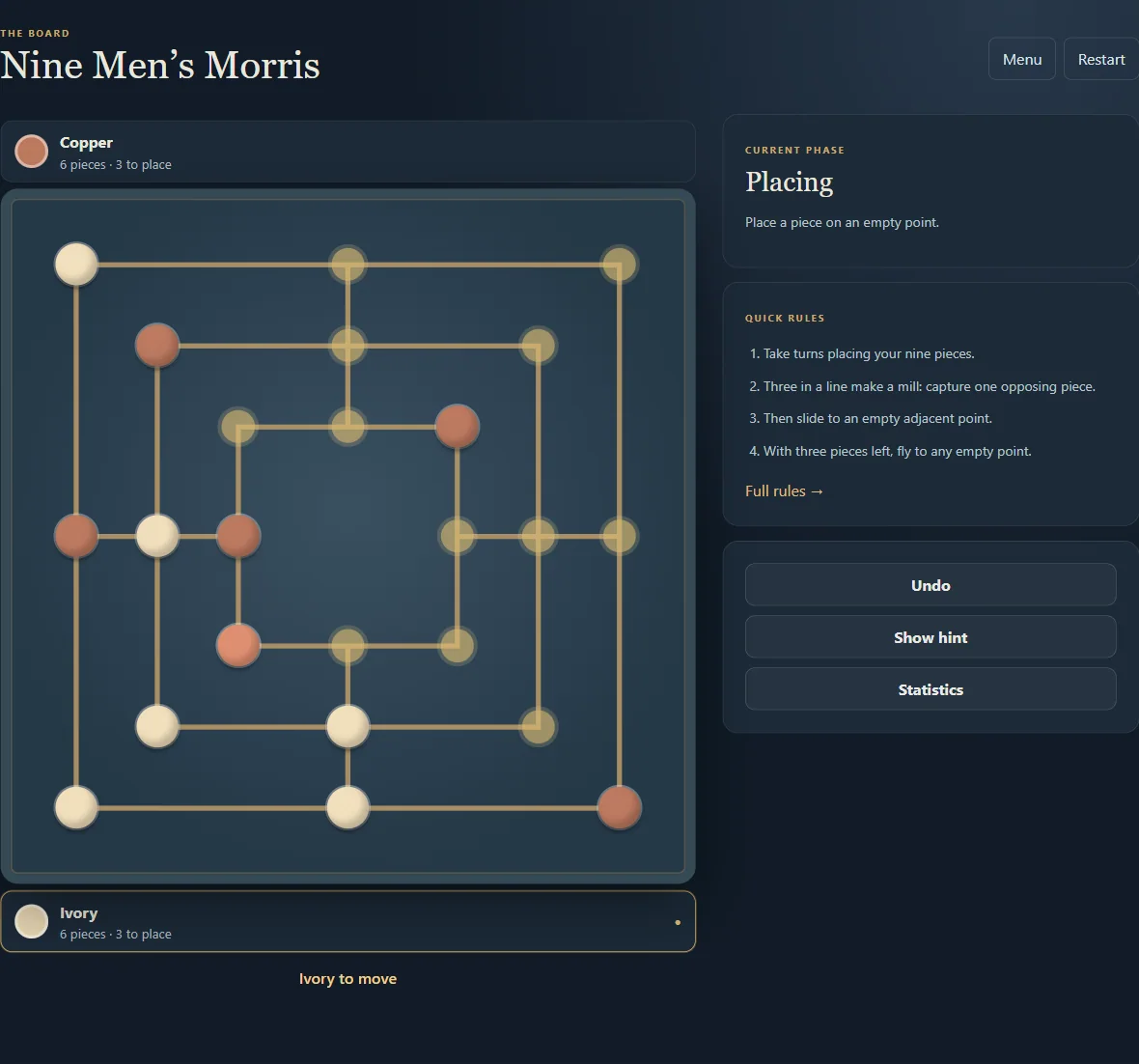Select ivory piece at outer square bottom-left corner

[x=76, y=807]
